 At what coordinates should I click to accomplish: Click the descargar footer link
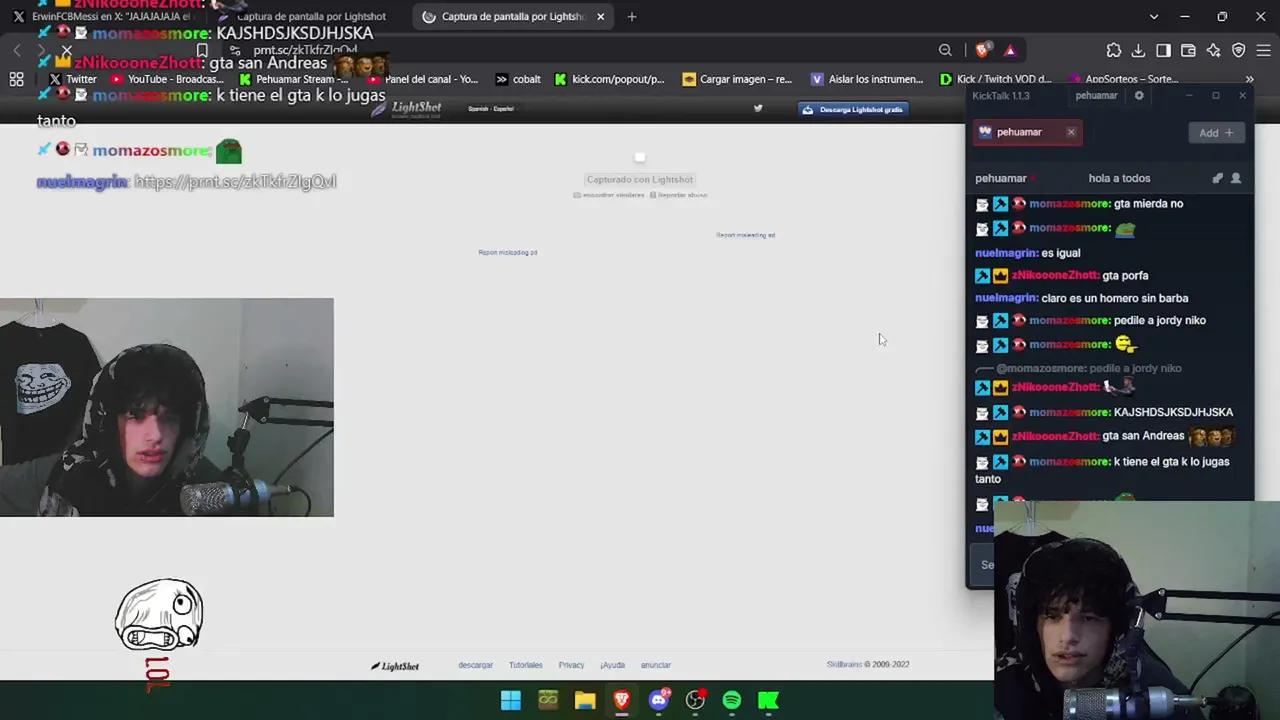point(475,665)
